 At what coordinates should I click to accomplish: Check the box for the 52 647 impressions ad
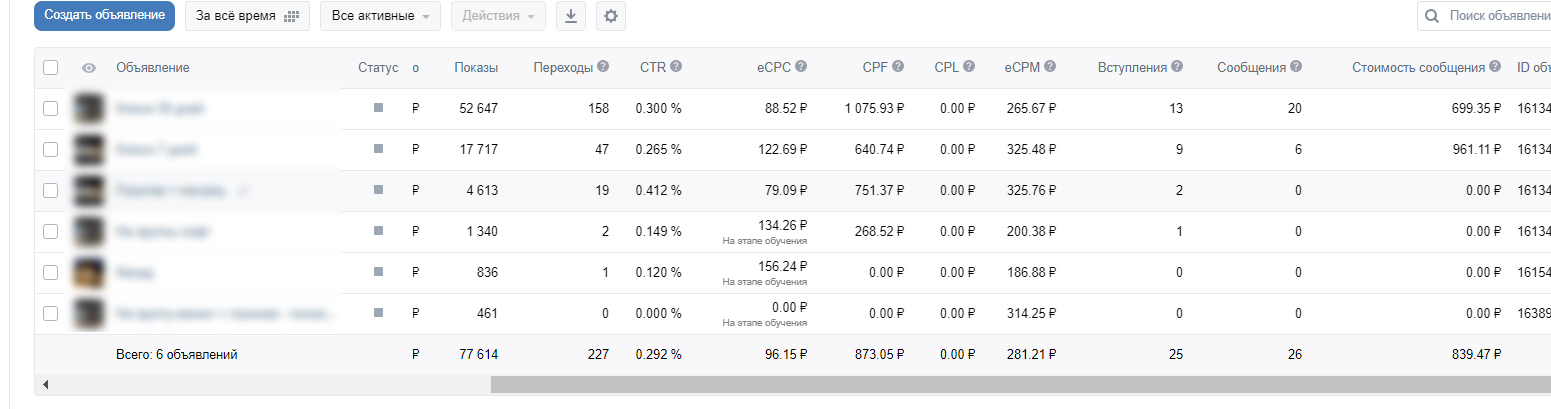point(51,108)
